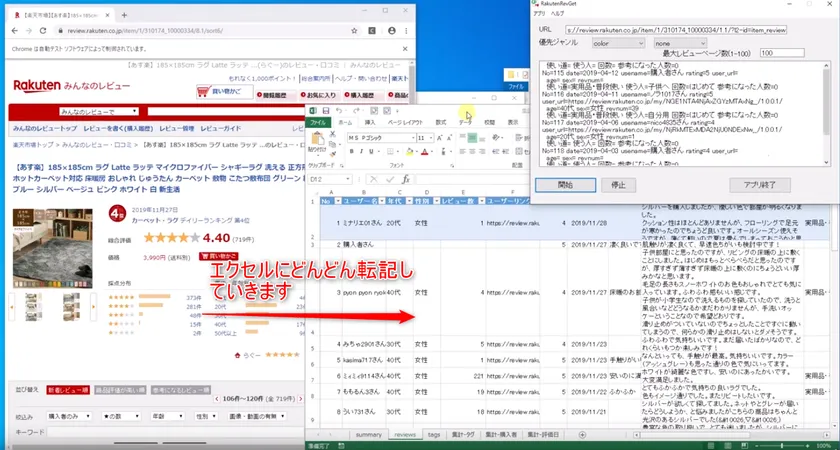Image resolution: width=840 pixels, height=450 pixels.
Task: Click the 新着レビュー順 sort button
Action: (x=68, y=390)
